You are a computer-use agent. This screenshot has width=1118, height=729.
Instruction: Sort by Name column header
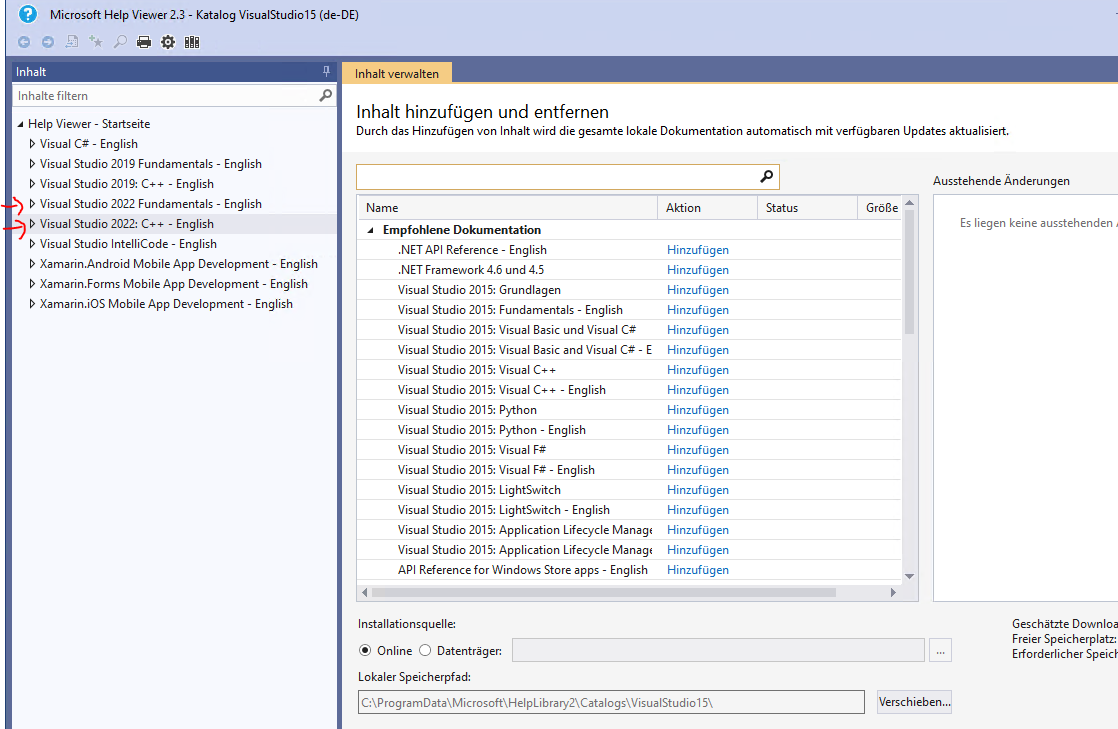[507, 208]
